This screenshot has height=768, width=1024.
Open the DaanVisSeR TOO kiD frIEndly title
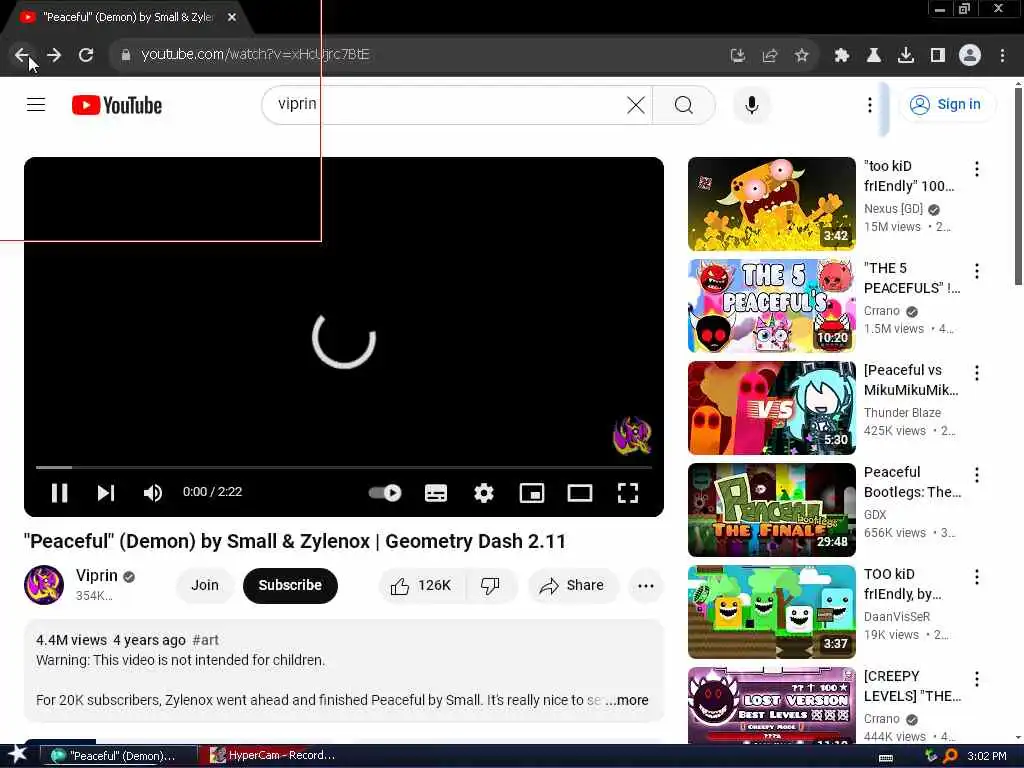click(903, 584)
